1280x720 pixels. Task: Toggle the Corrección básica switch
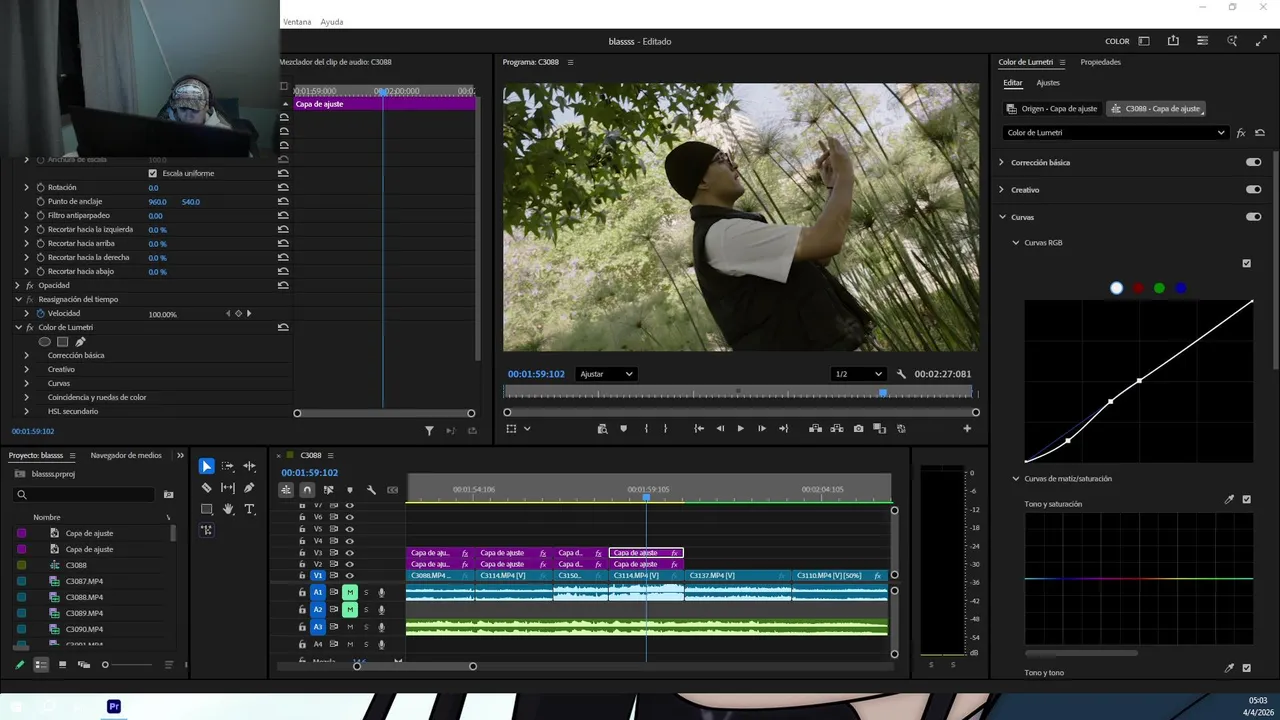(x=1253, y=162)
